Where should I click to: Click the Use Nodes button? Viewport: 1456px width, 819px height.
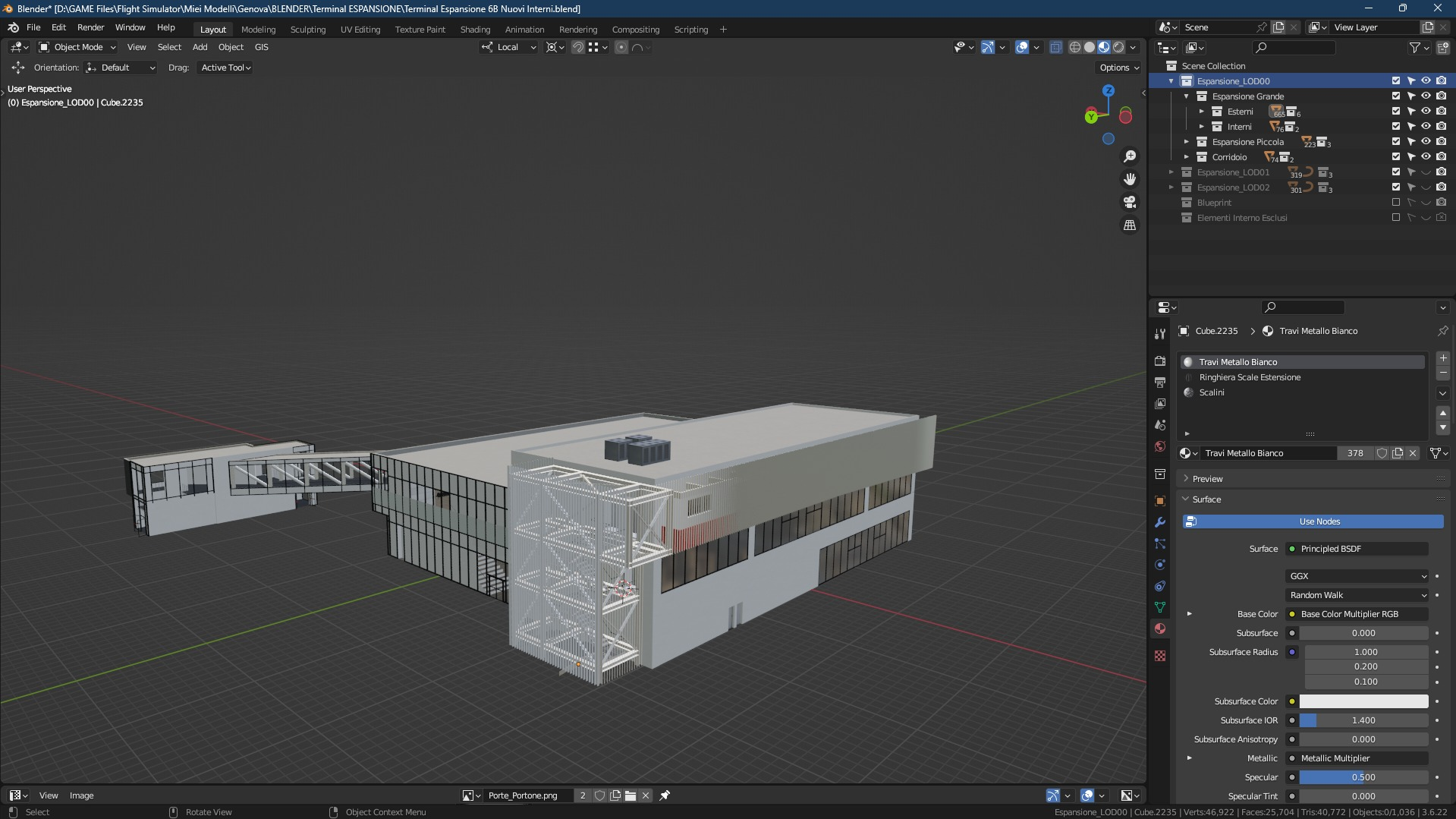pyautogui.click(x=1313, y=521)
